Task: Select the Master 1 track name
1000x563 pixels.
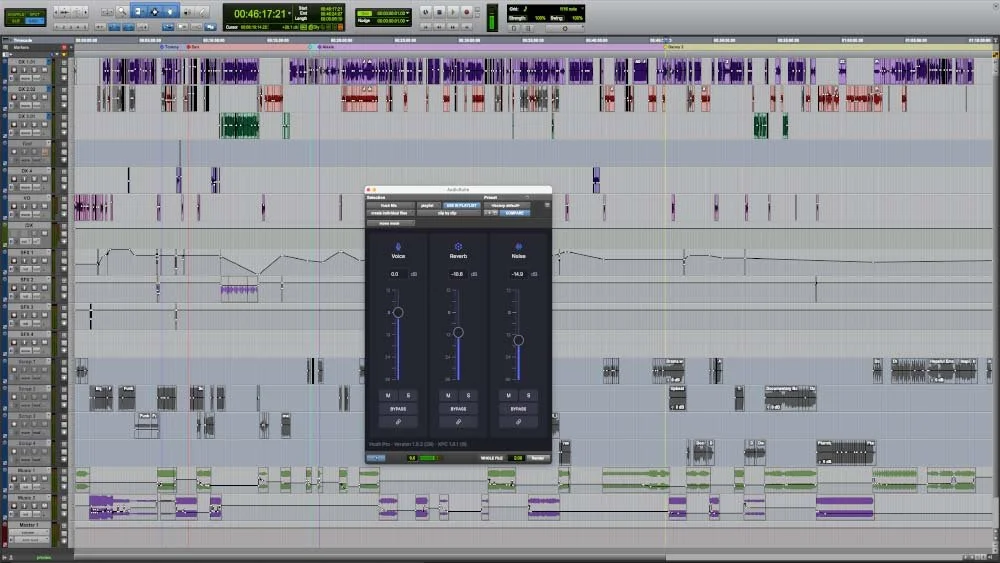Action: point(27,525)
